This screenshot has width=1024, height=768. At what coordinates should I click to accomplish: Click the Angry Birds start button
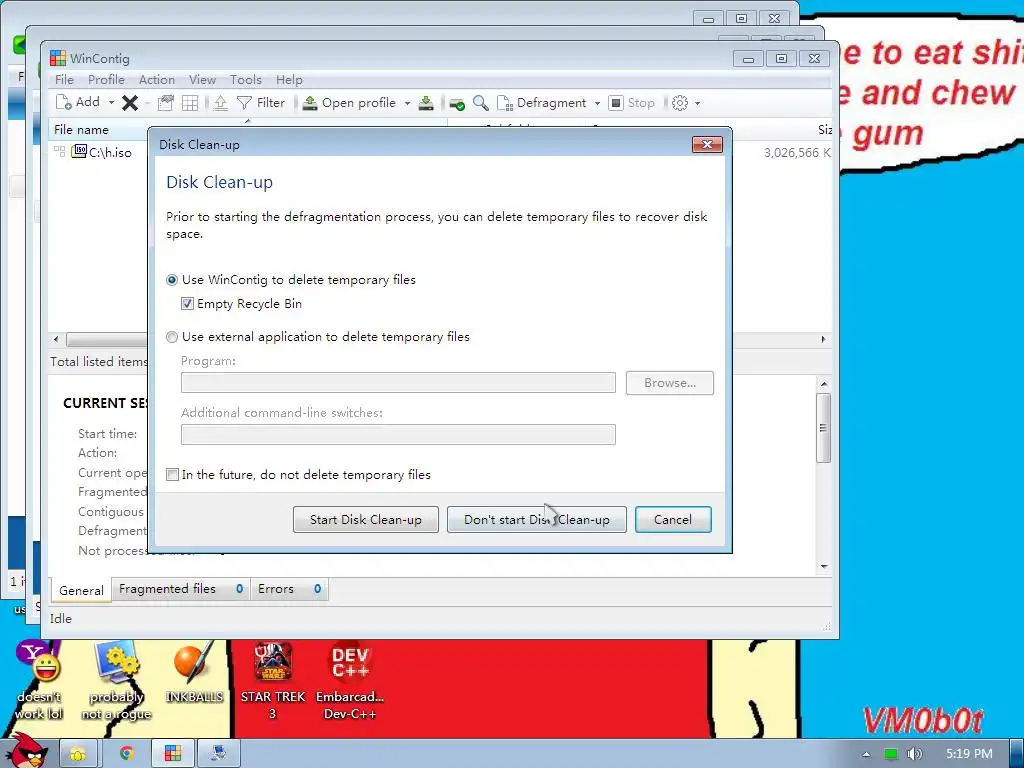27,751
